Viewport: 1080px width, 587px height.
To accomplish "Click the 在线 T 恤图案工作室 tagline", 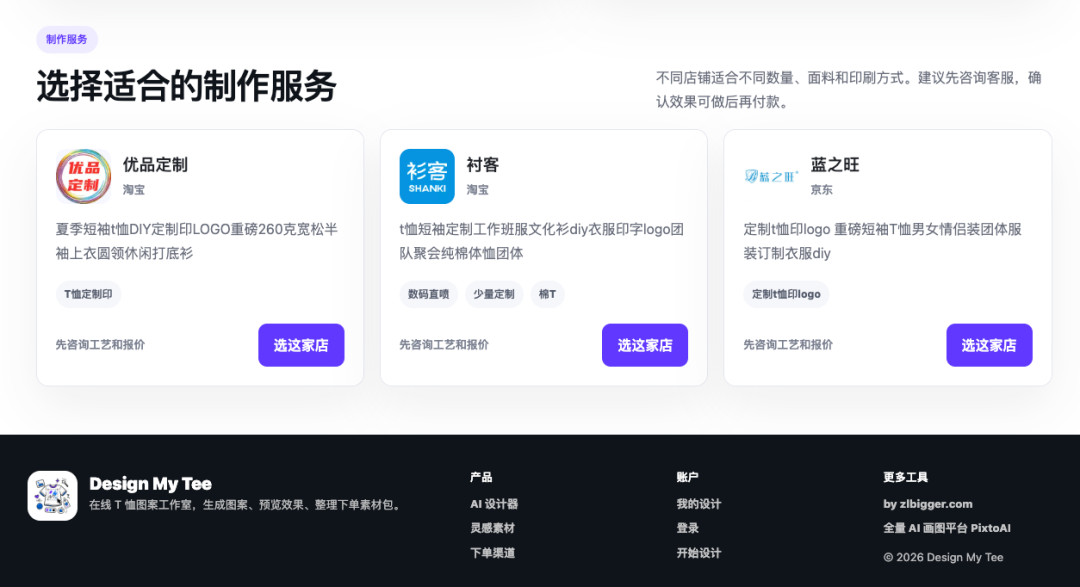I will 247,504.
